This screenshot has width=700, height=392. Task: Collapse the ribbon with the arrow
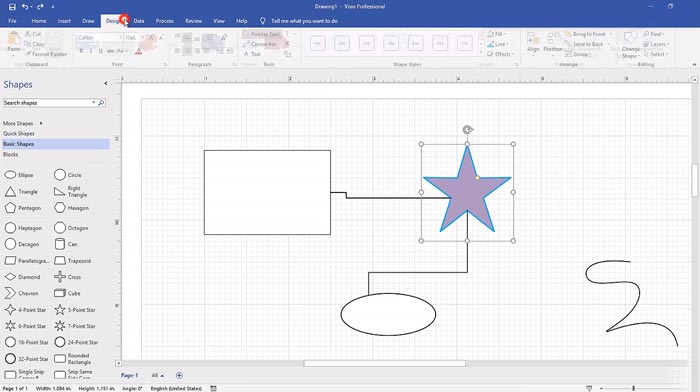coord(694,64)
